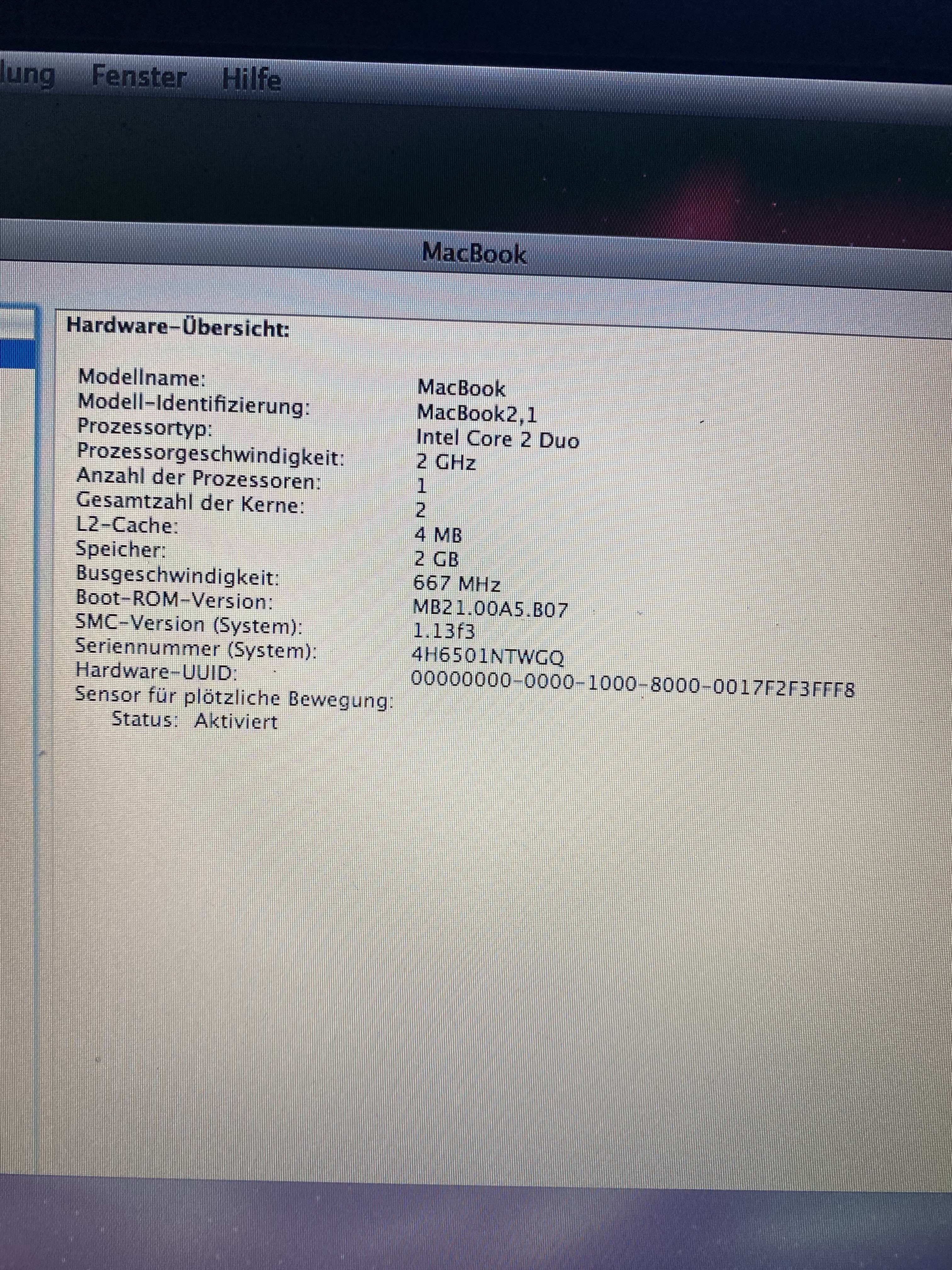Image resolution: width=952 pixels, height=1270 pixels.
Task: Click the SMC version 1.13f3 value
Action: click(444, 632)
